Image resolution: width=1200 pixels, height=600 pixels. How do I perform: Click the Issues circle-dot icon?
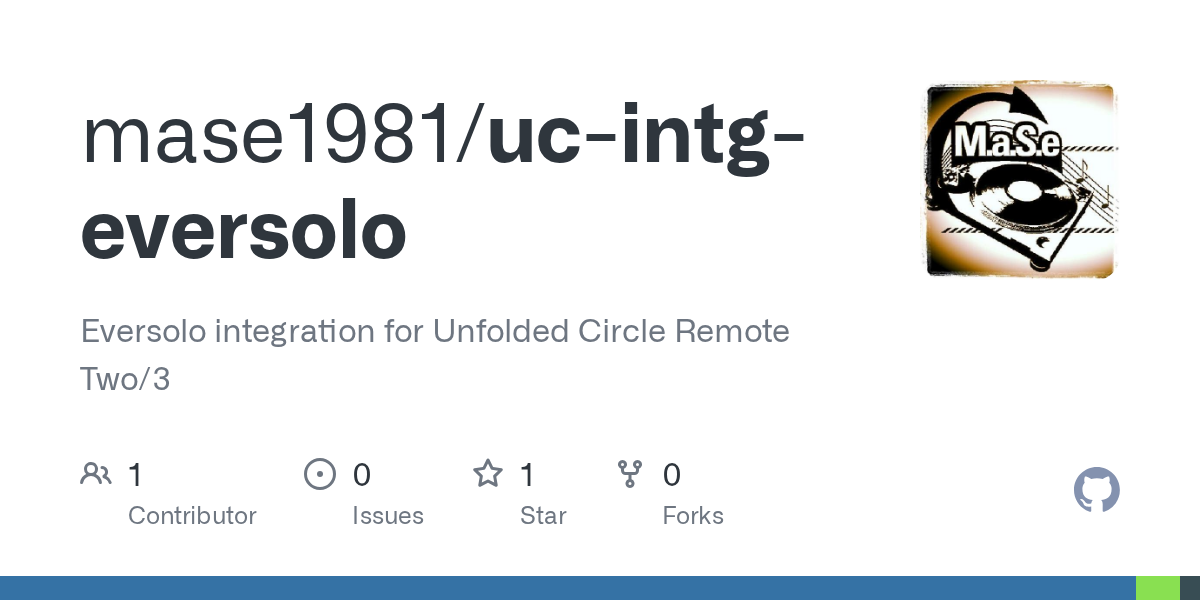click(x=319, y=474)
